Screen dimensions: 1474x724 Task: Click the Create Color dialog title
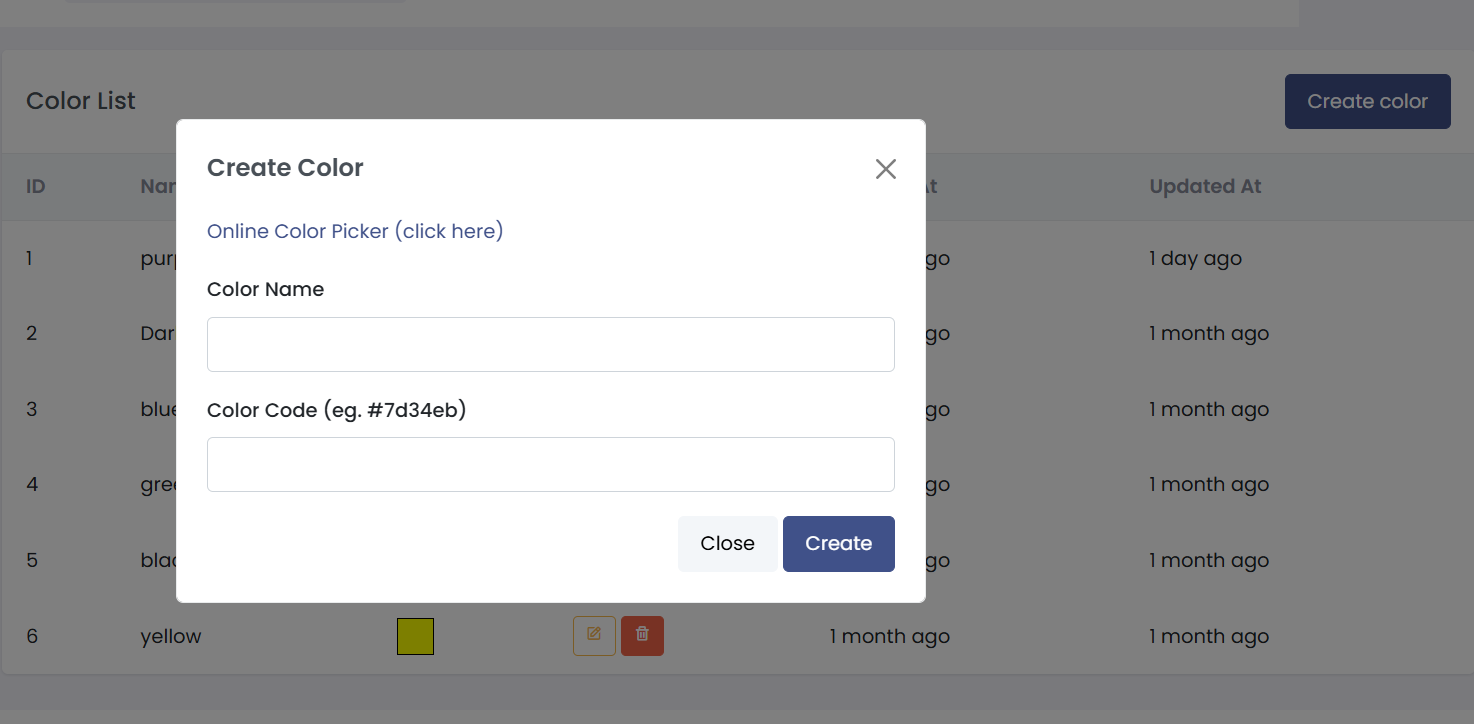coord(285,168)
